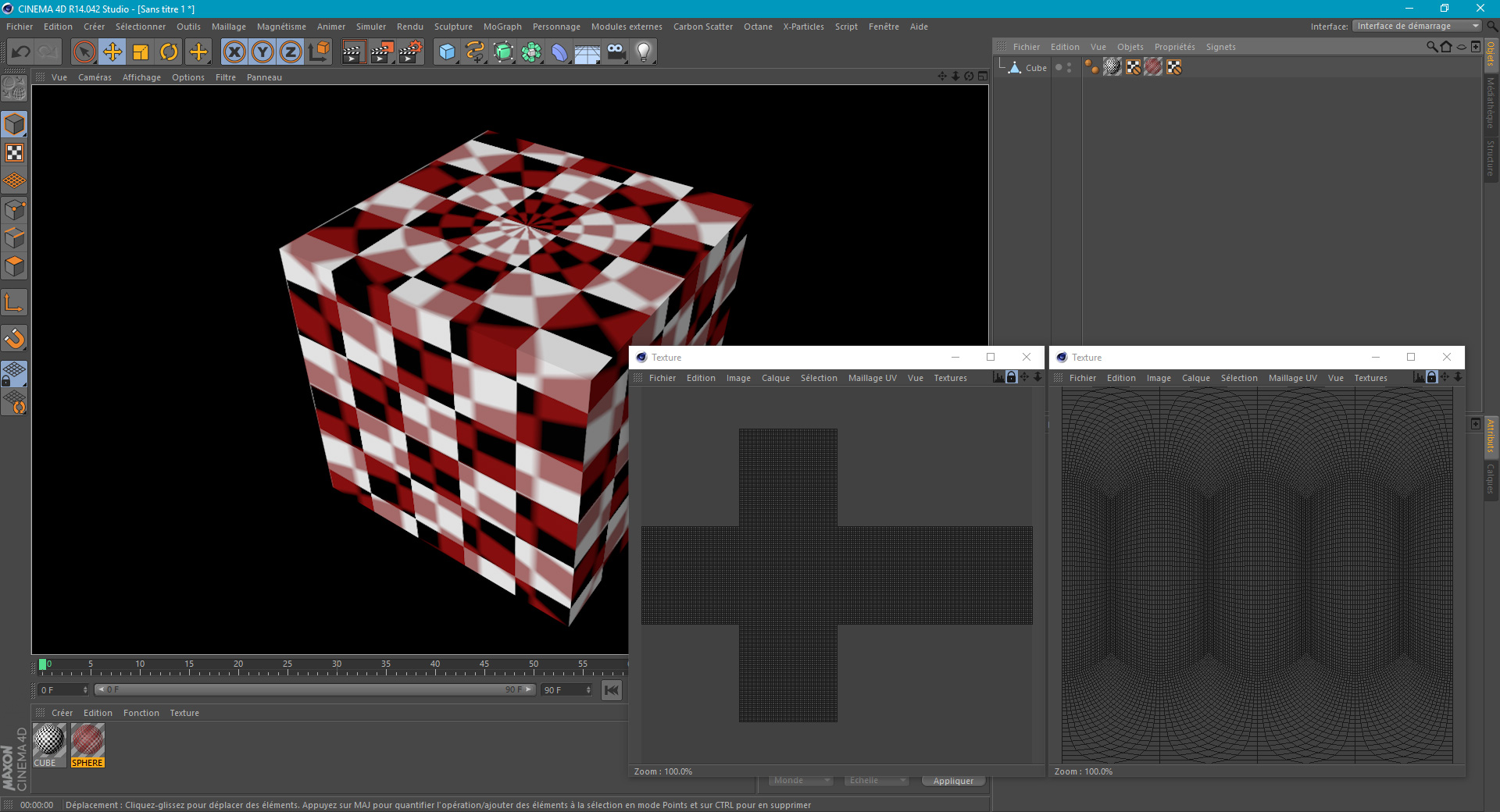The width and height of the screenshot is (1500, 812).
Task: Toggle the Z axis lock
Action: pyautogui.click(x=291, y=52)
